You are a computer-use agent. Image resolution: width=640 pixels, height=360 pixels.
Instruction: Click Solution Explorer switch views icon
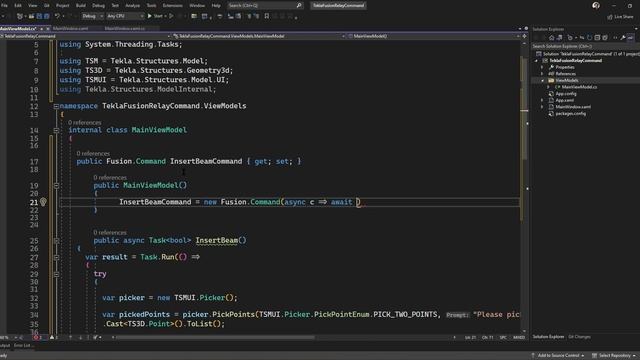click(559, 38)
